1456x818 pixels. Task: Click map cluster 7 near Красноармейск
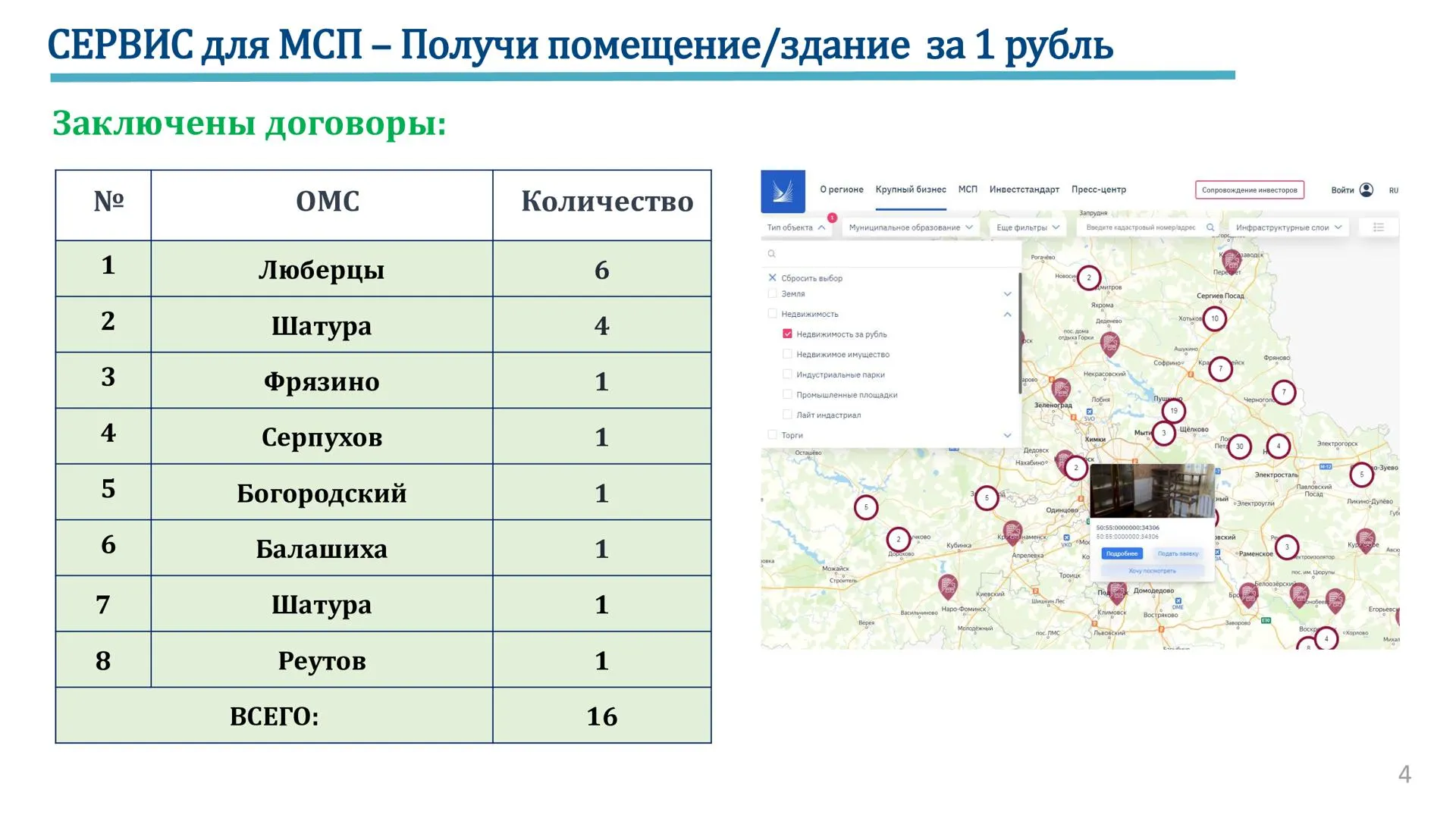point(1220,369)
